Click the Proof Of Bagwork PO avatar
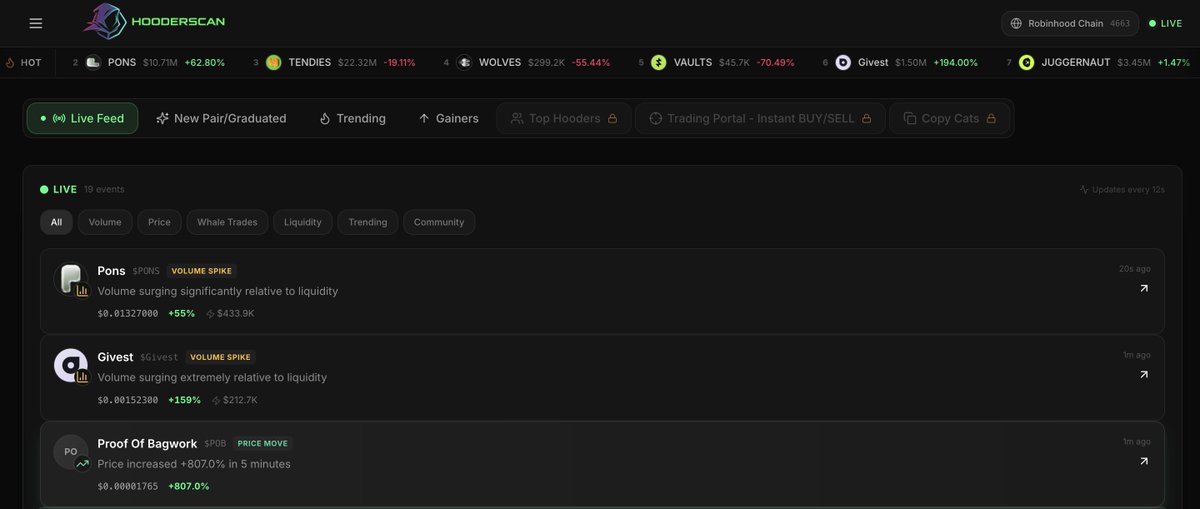The width and height of the screenshot is (1200, 509). 71,452
